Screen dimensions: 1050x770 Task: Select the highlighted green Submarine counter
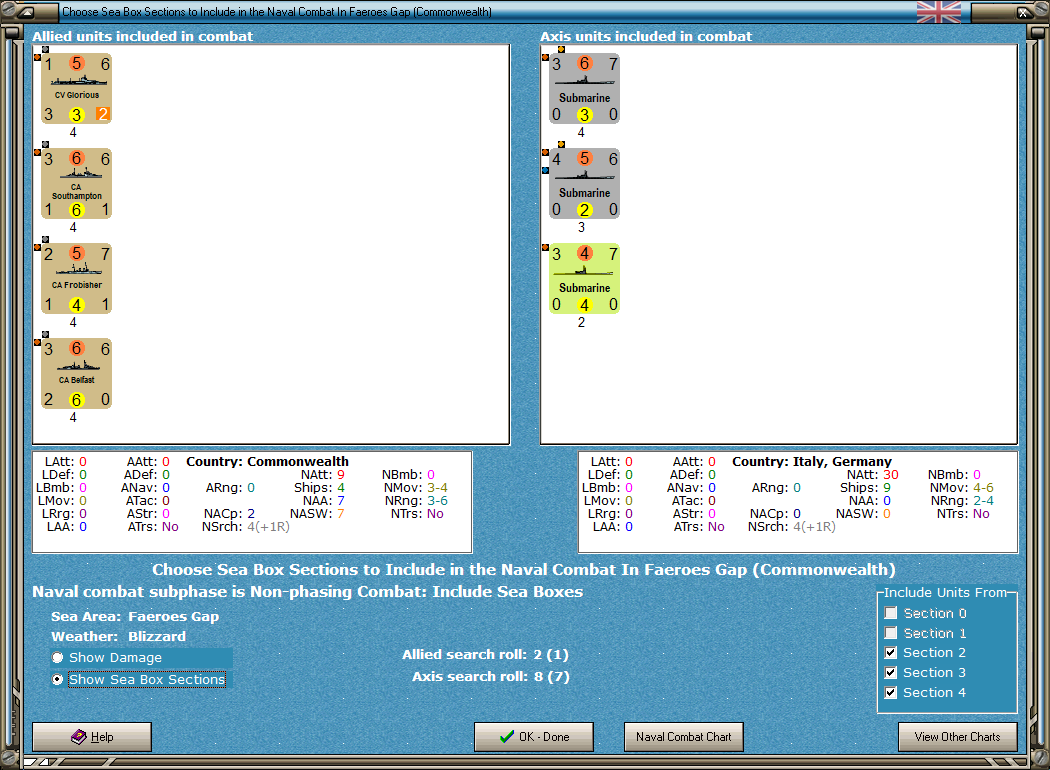584,279
